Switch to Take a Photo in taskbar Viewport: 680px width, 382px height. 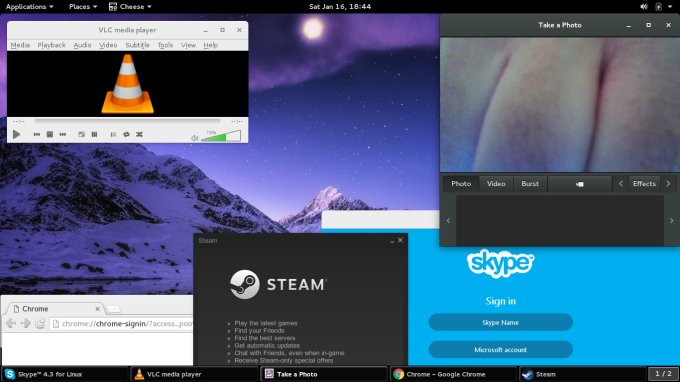[324, 374]
